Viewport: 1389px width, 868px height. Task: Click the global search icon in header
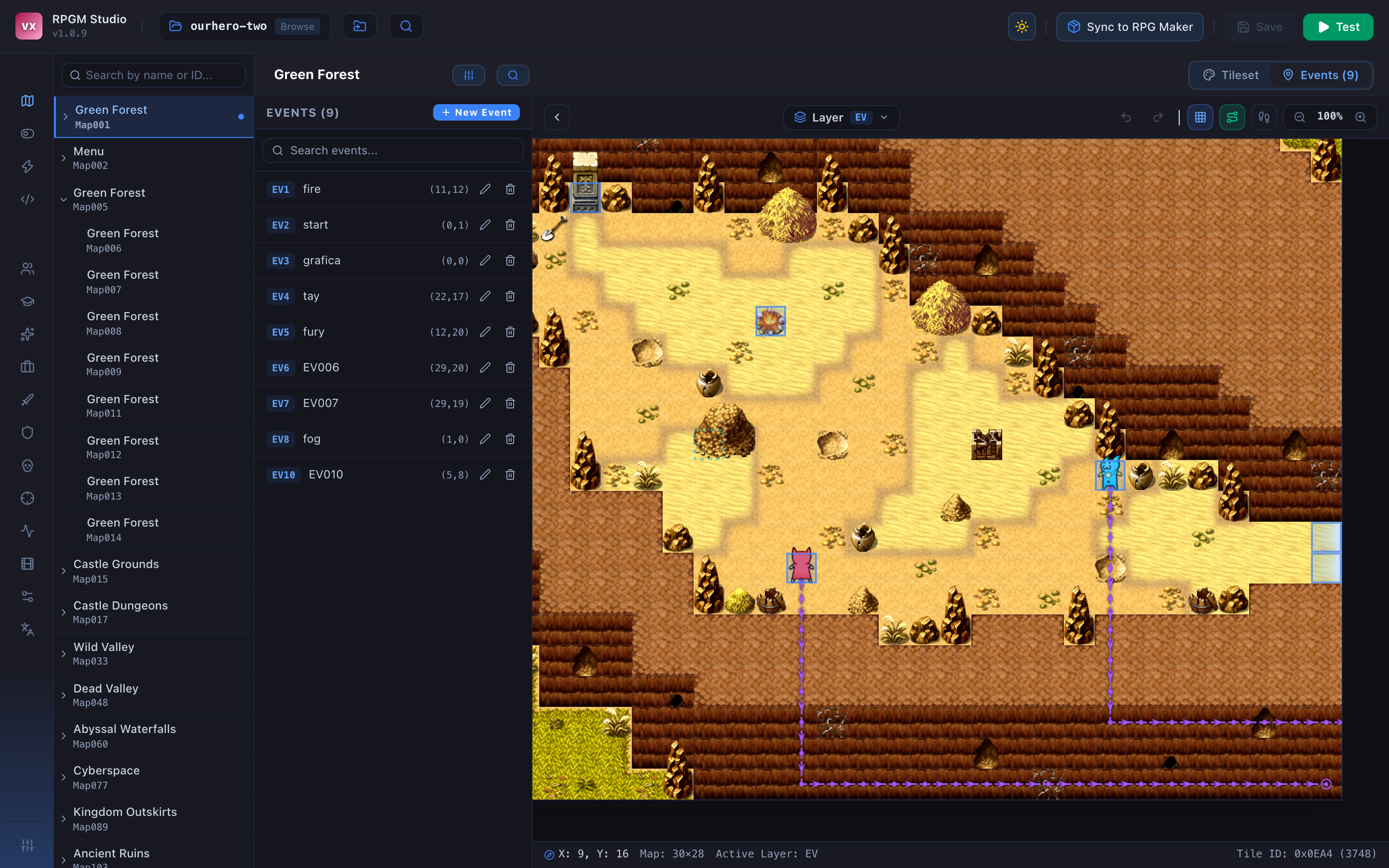click(406, 27)
